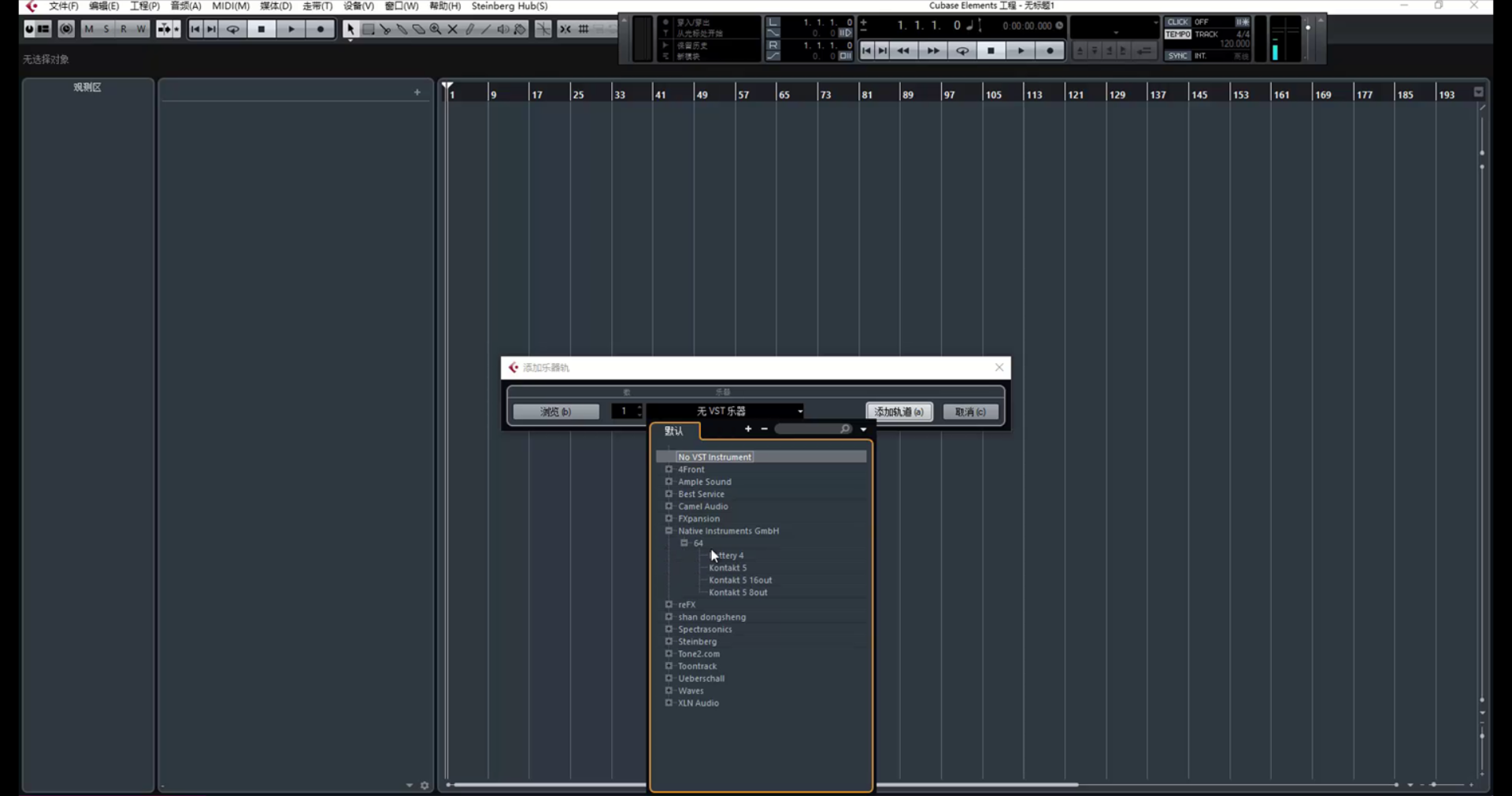
Task: Toggle the global Solo S button
Action: pyautogui.click(x=106, y=29)
